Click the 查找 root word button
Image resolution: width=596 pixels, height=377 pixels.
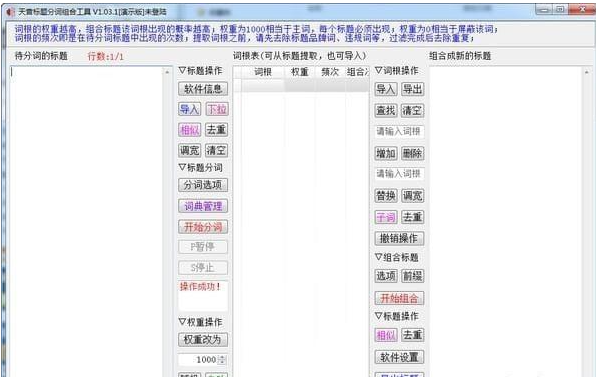pos(386,111)
